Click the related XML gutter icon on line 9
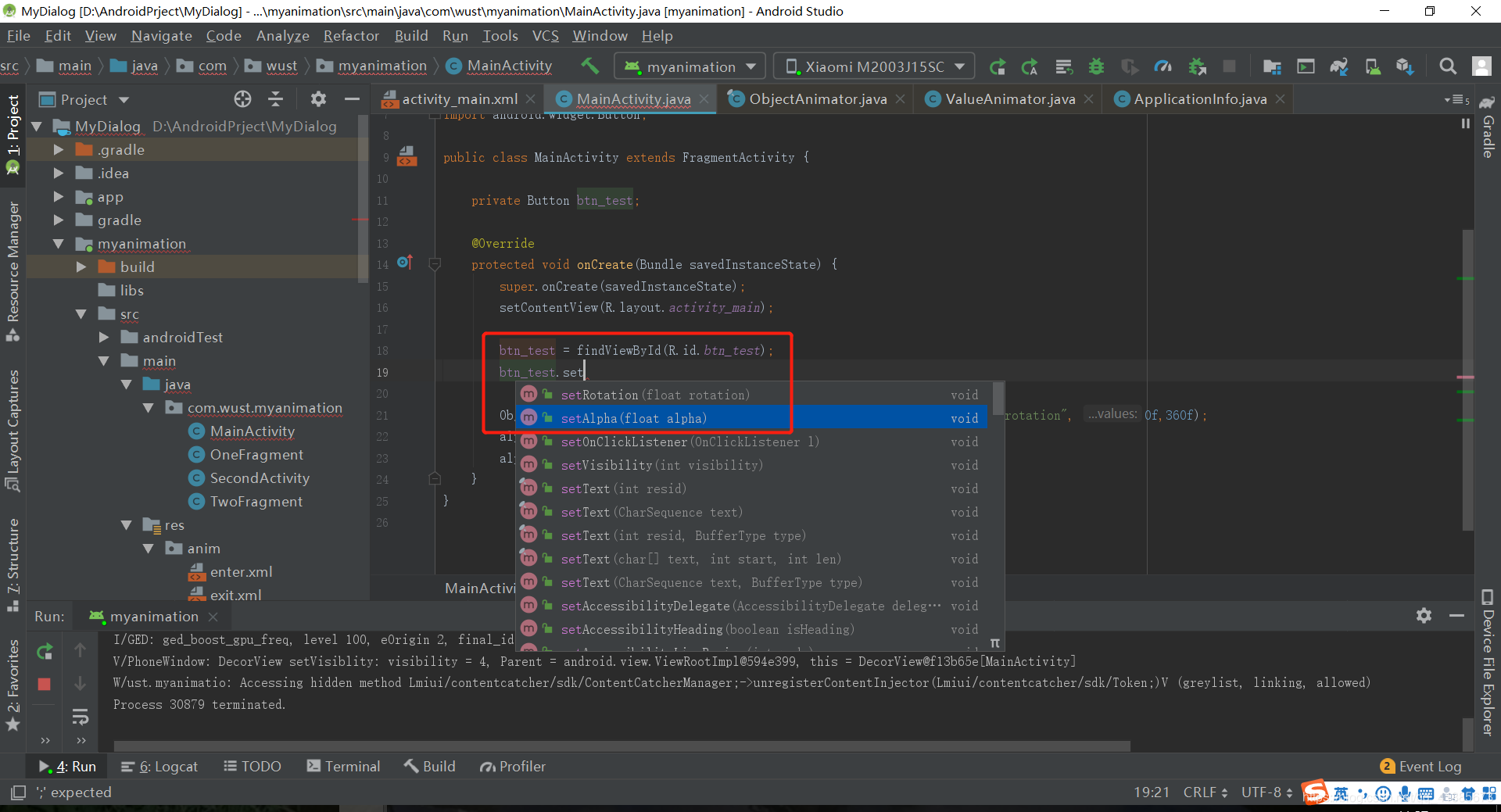This screenshot has width=1501, height=812. [x=407, y=156]
